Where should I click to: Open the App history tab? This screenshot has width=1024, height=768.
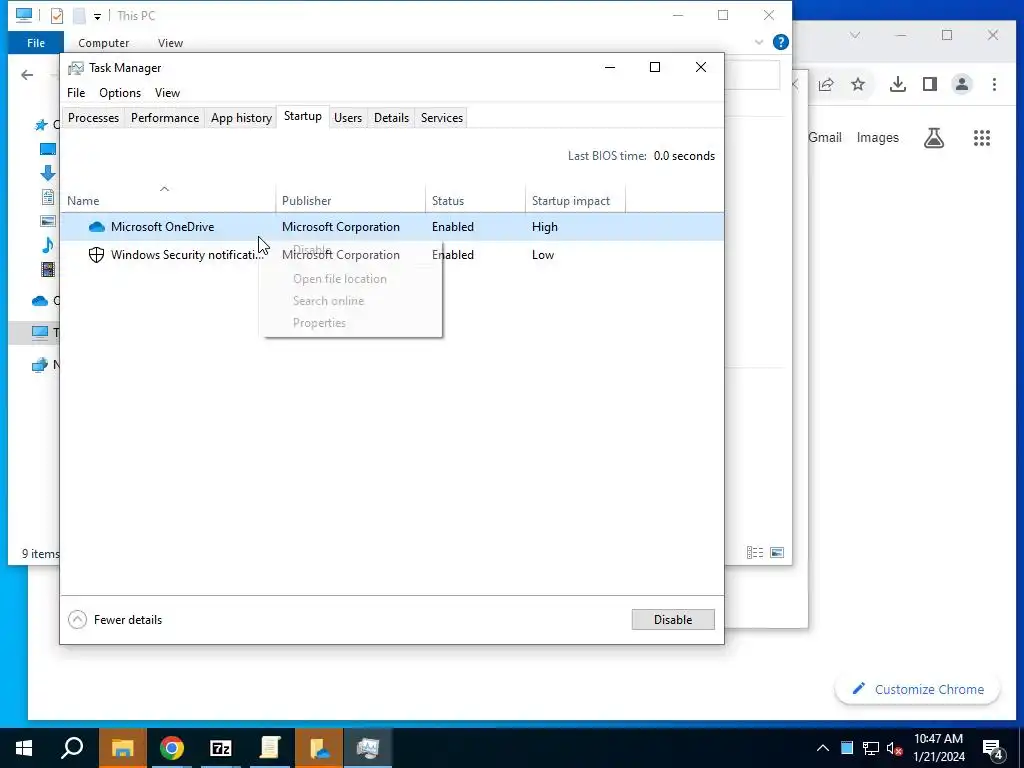coord(241,118)
